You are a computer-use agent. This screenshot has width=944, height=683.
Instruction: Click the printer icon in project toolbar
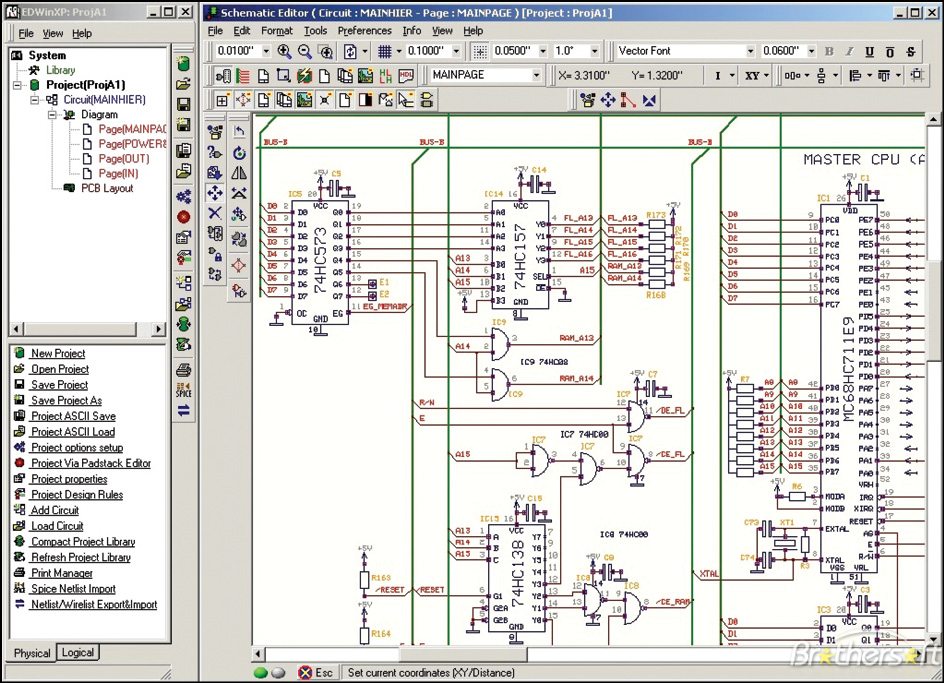[183, 370]
